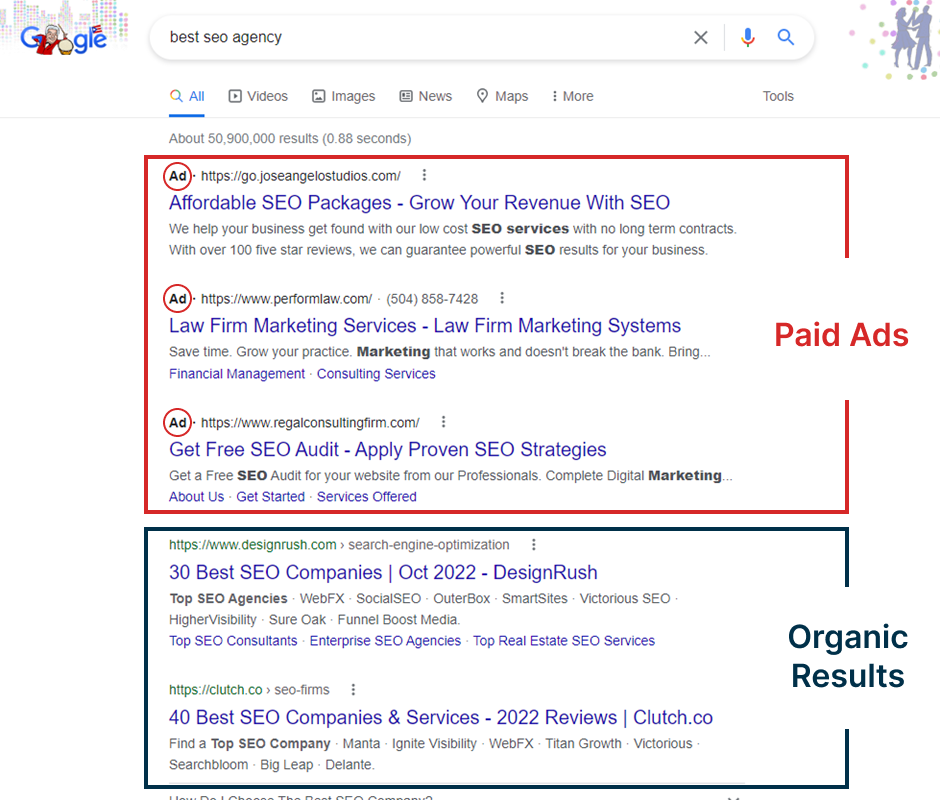The height and width of the screenshot is (800, 940).
Task: Follow the Consulting Services sitelink
Action: point(376,374)
